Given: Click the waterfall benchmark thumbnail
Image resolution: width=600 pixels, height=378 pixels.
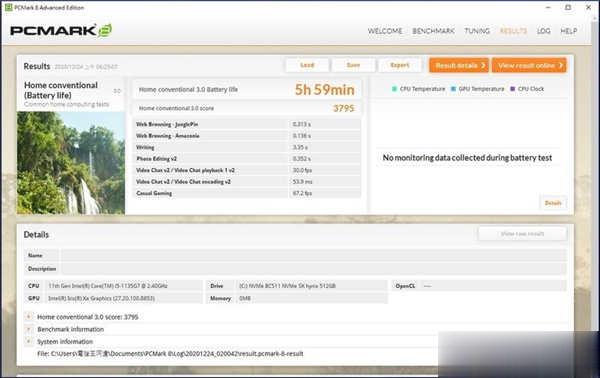Looking at the screenshot, I should (71, 163).
